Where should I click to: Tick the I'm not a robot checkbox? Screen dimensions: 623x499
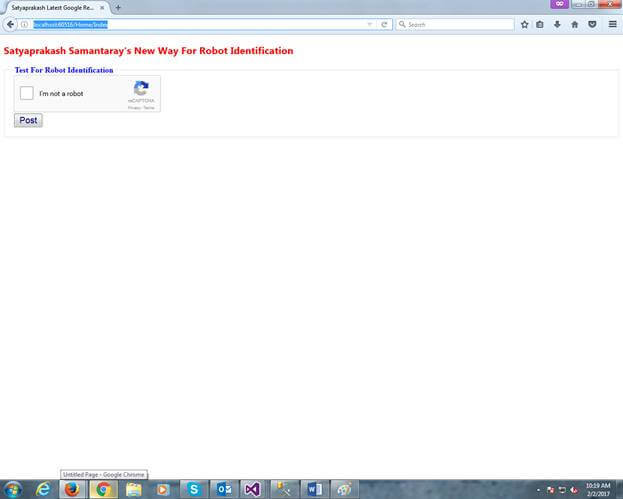[27, 93]
